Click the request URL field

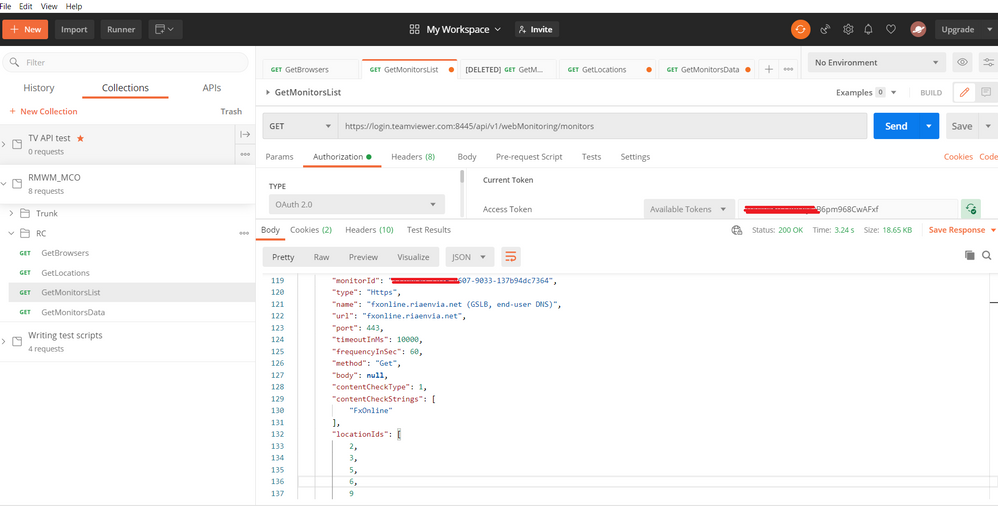(602, 126)
